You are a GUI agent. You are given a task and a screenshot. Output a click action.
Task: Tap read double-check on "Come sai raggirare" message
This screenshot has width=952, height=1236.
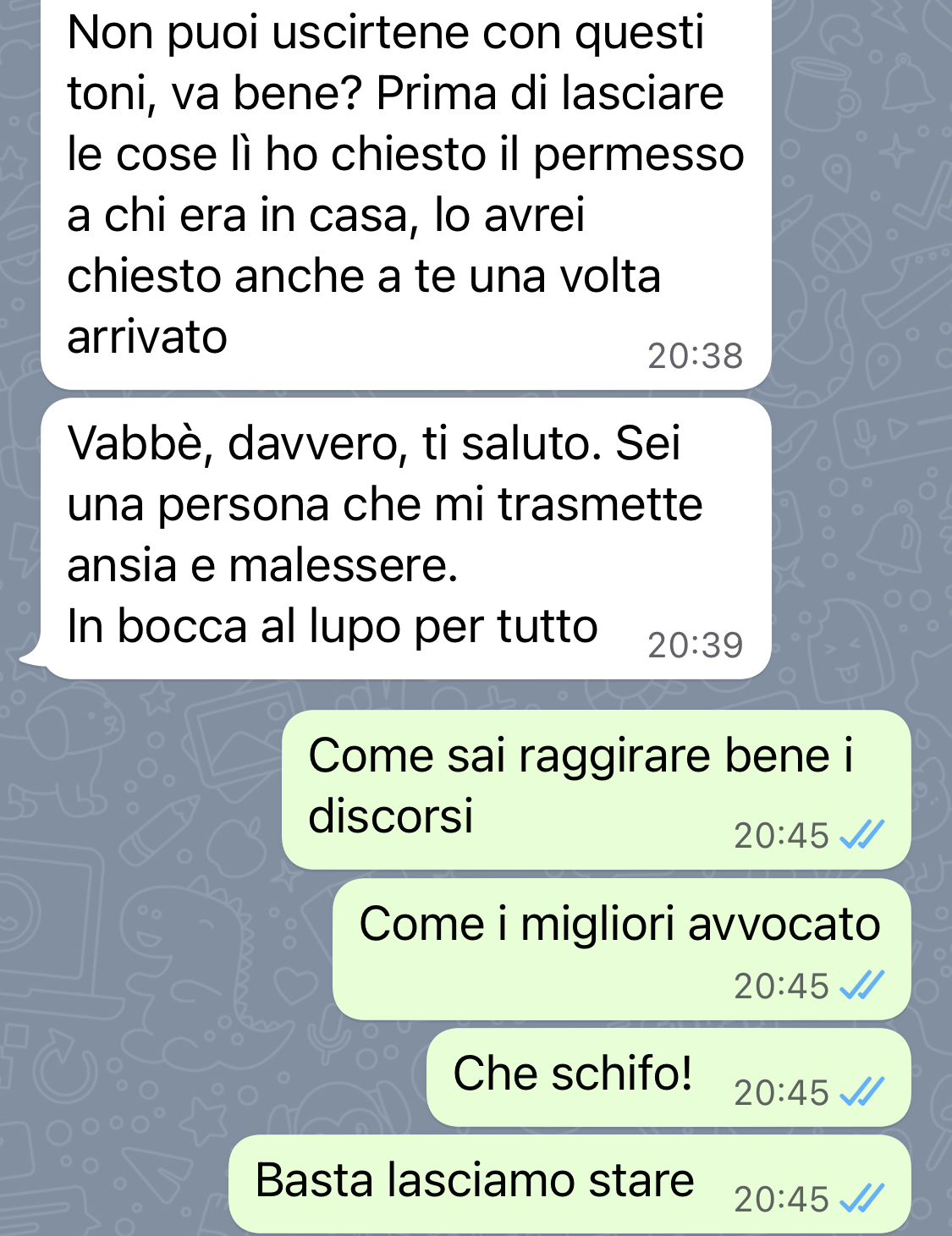coord(861,835)
